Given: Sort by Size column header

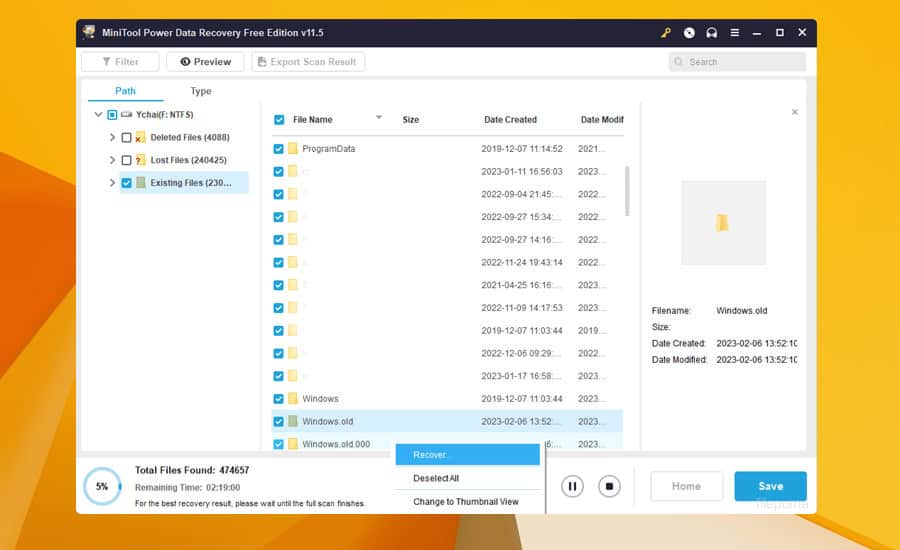Looking at the screenshot, I should (x=410, y=119).
